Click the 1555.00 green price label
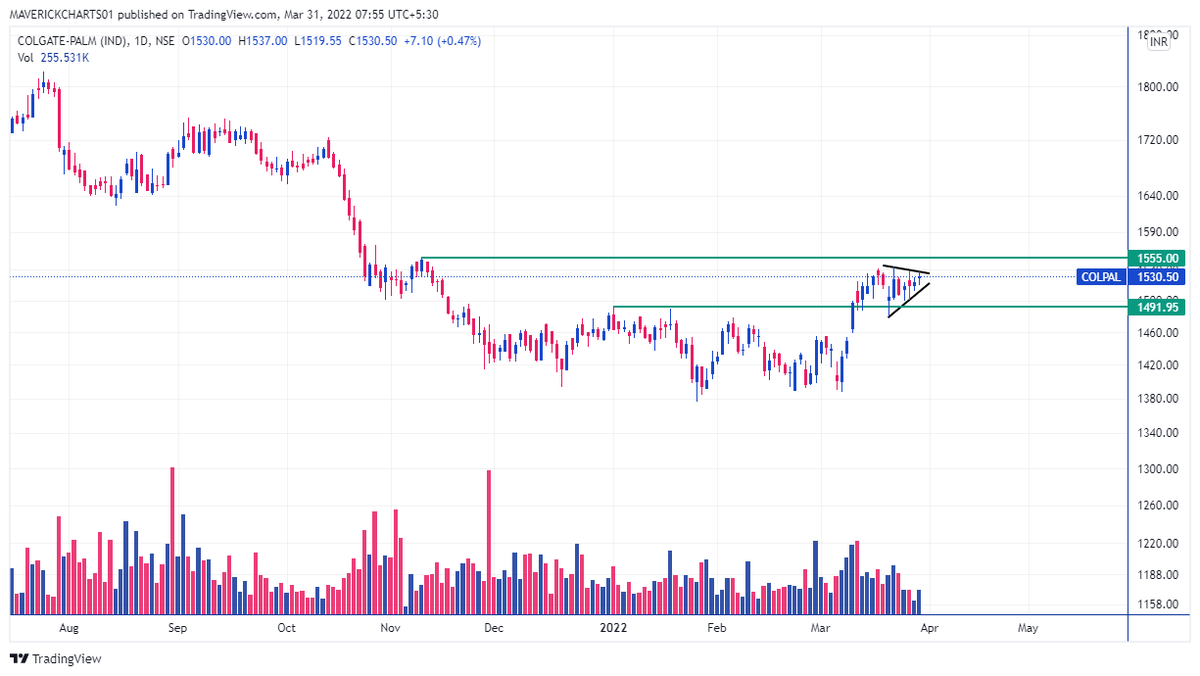Viewport: 1200px width, 676px height. [x=1155, y=257]
